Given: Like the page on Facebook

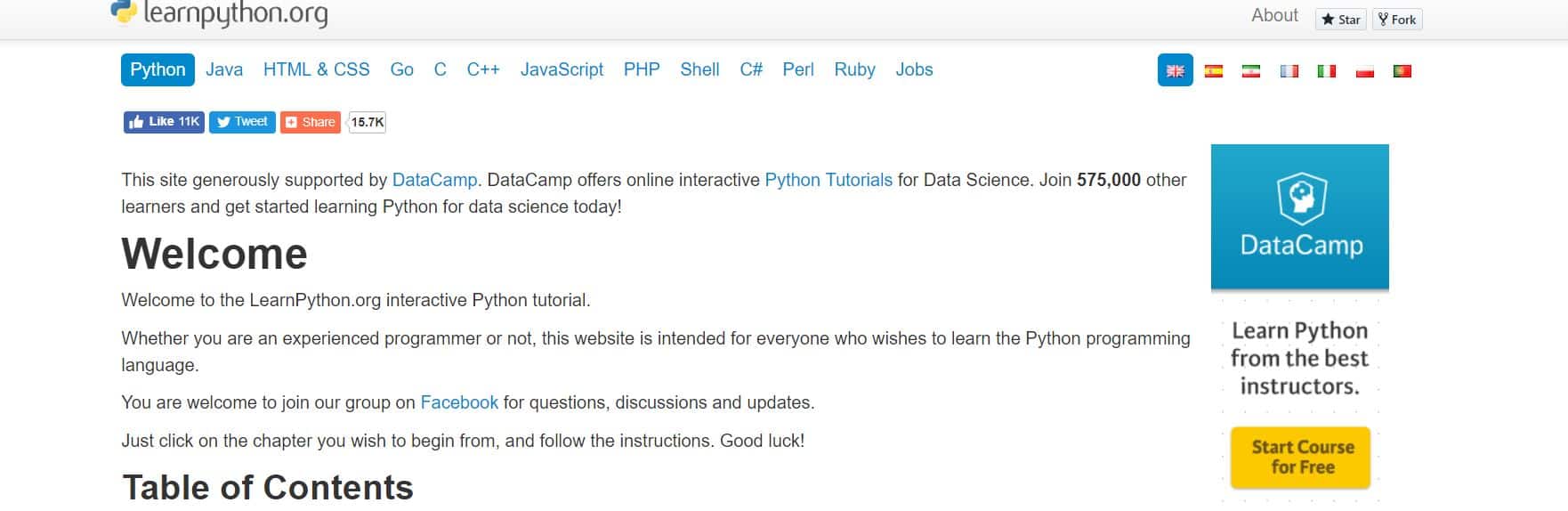Looking at the screenshot, I should 164,122.
